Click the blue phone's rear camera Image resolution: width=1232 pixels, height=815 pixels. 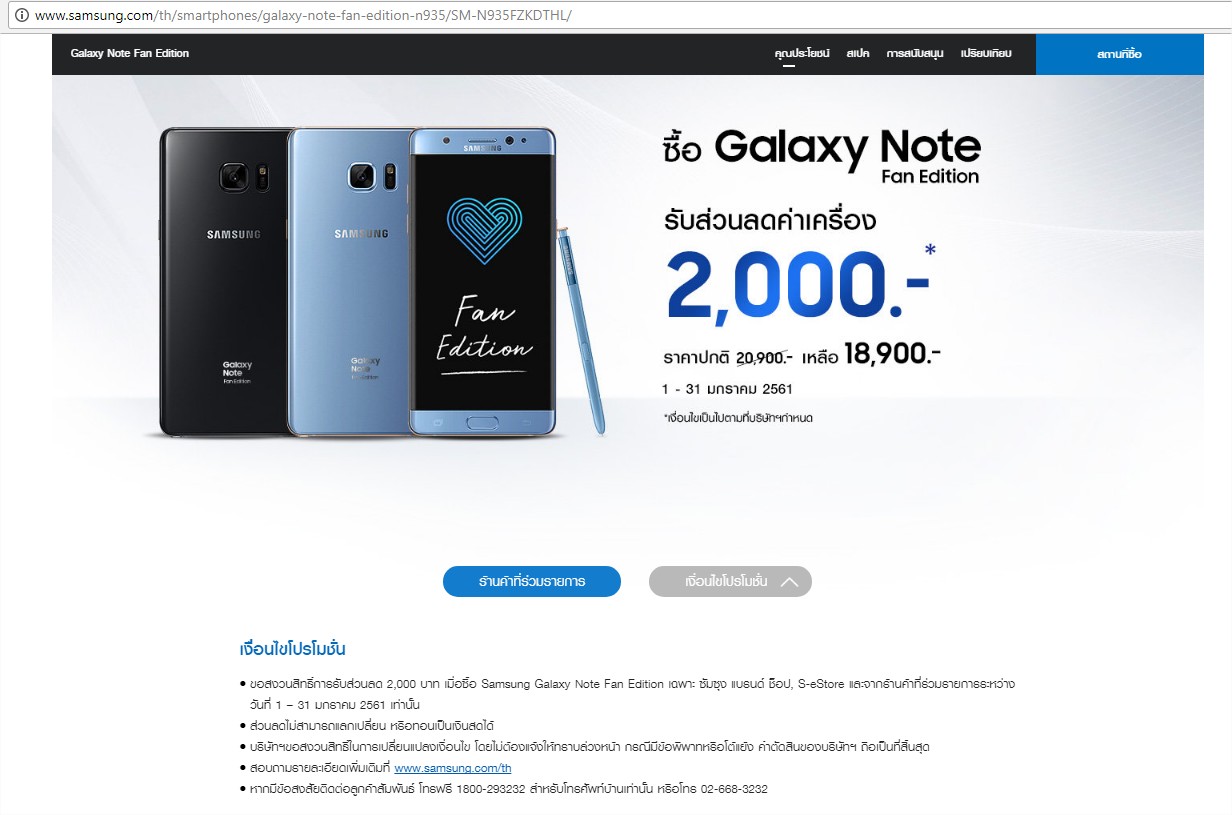[x=361, y=177]
